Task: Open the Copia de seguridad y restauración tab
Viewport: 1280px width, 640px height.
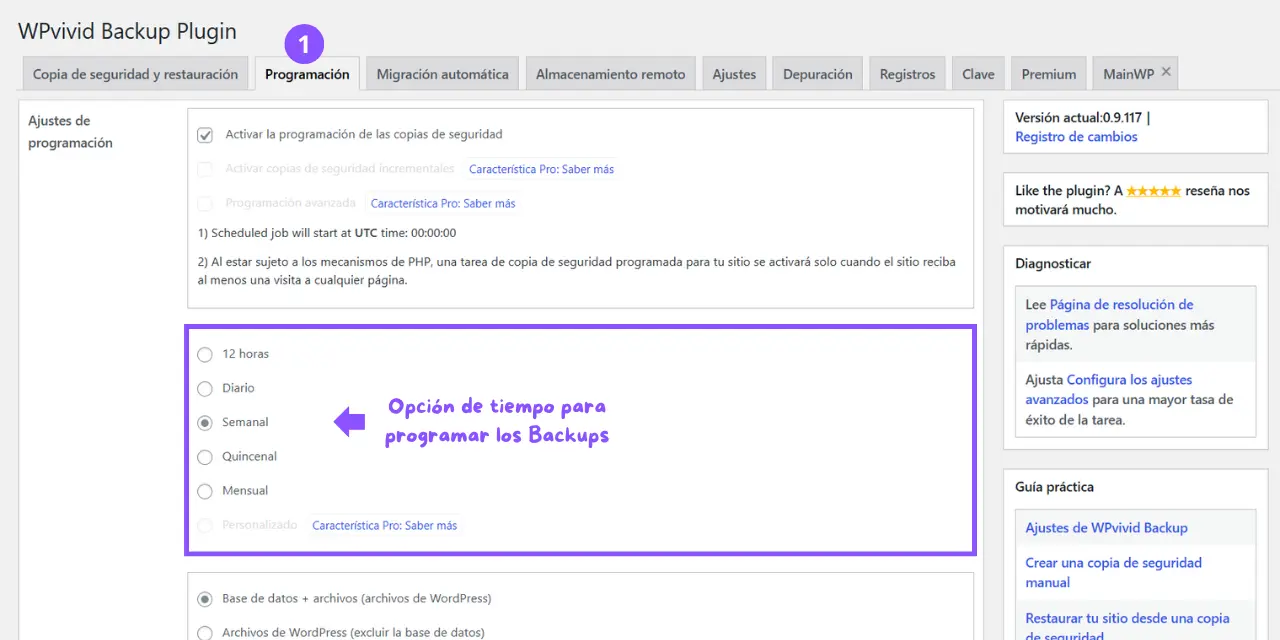Action: pos(135,74)
